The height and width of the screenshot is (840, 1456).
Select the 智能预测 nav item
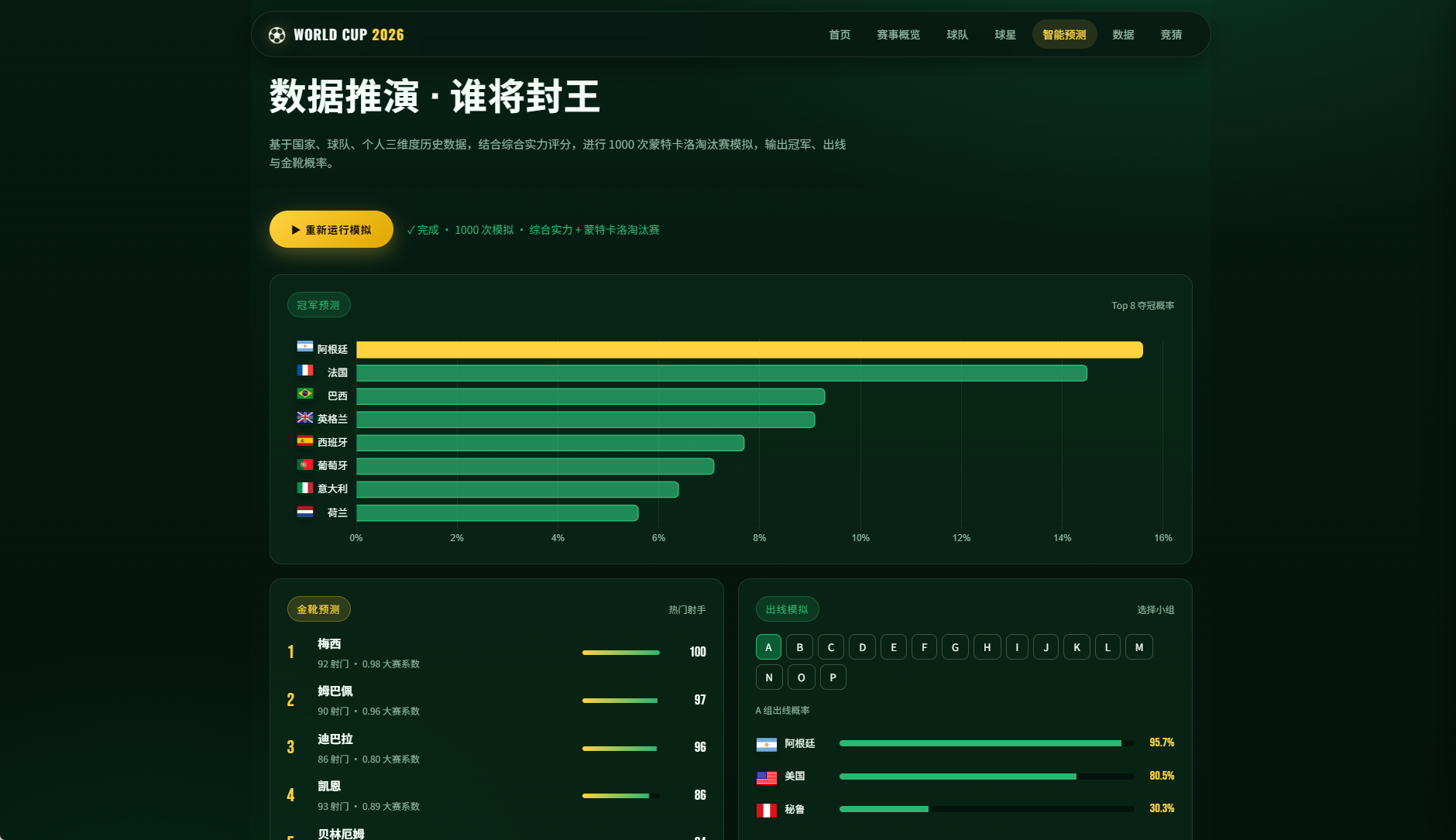(x=1064, y=35)
